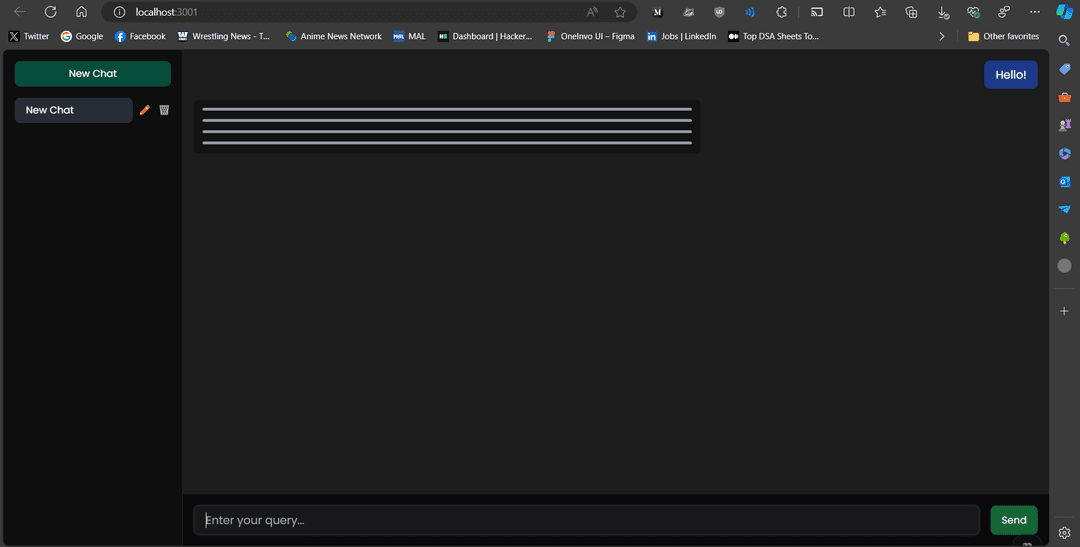Click the Split screen icon in toolbar
This screenshot has width=1080, height=547.
point(848,12)
